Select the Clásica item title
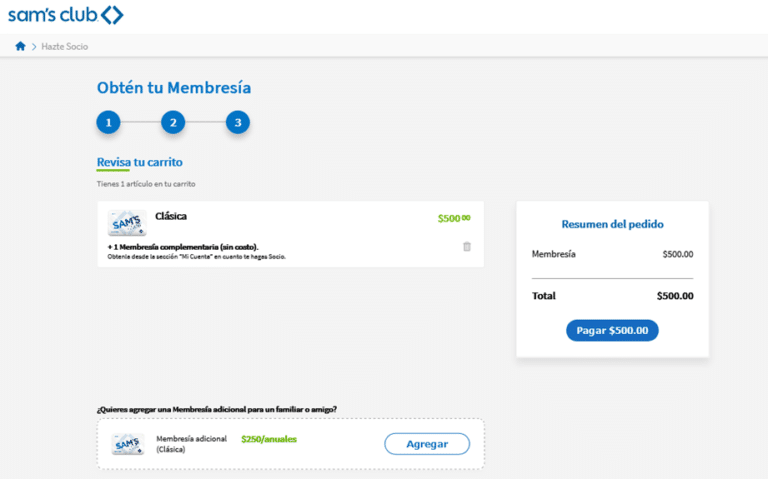 pyautogui.click(x=171, y=216)
